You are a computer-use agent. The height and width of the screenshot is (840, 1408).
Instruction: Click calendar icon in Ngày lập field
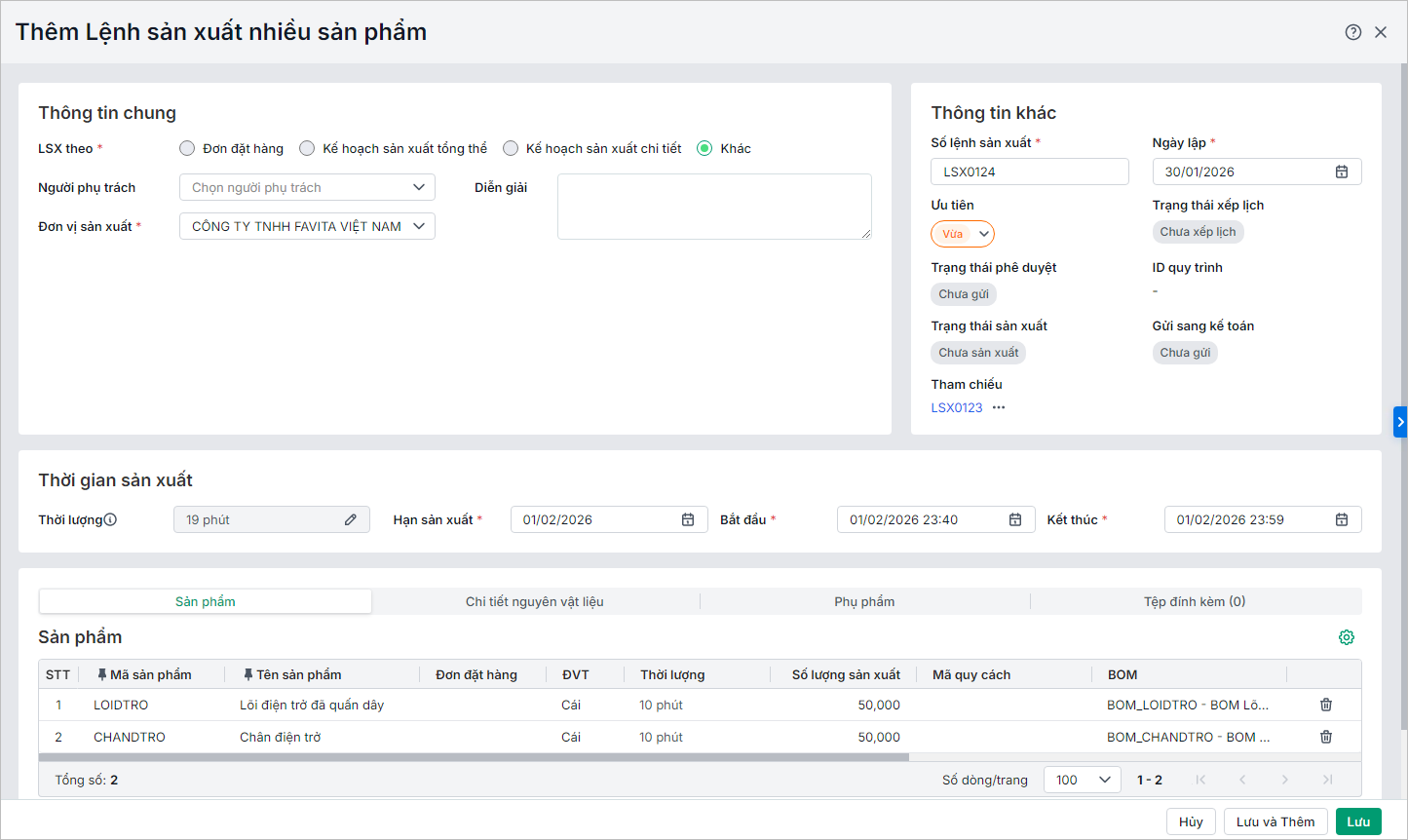1342,172
